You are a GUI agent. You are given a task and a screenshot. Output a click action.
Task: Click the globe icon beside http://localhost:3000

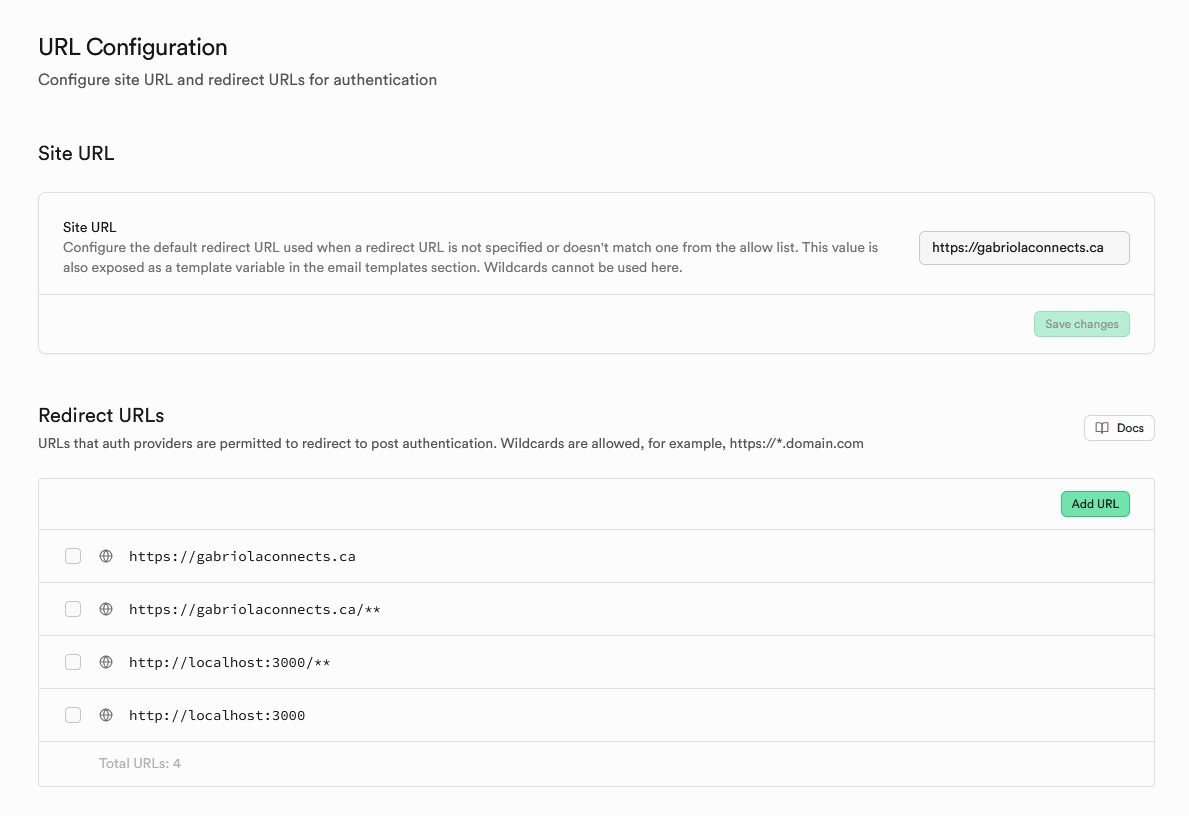(106, 715)
